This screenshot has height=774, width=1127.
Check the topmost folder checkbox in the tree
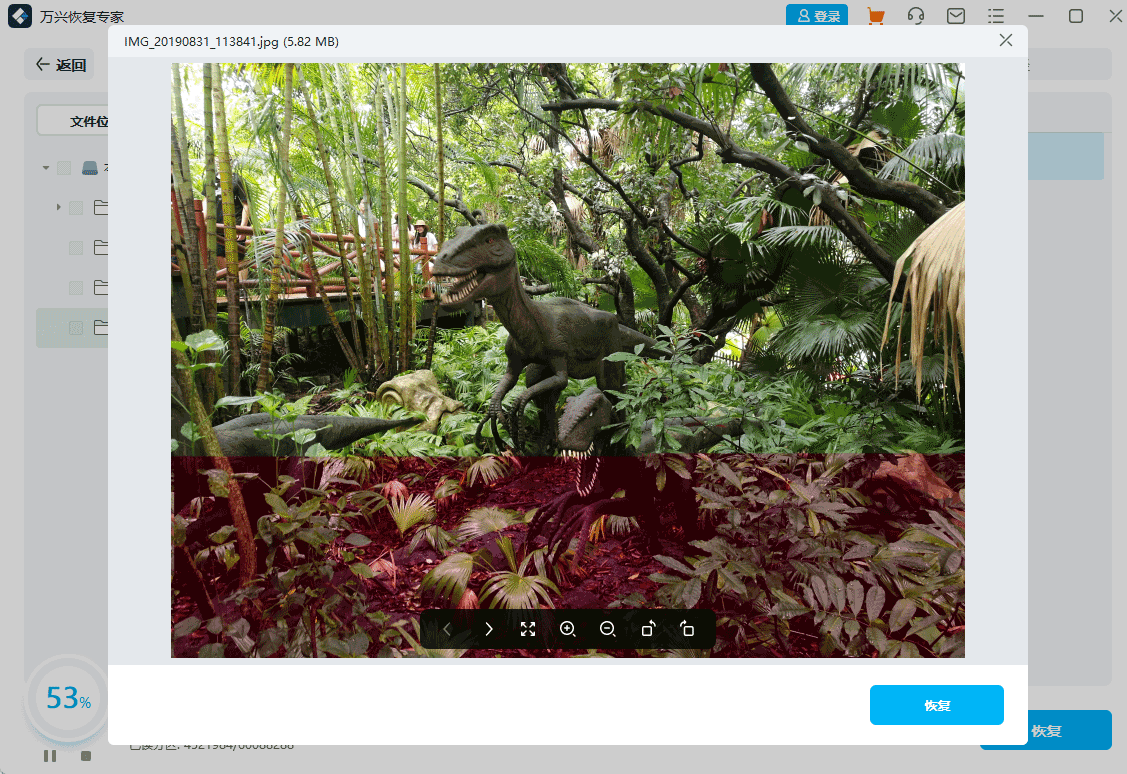click(x=75, y=207)
